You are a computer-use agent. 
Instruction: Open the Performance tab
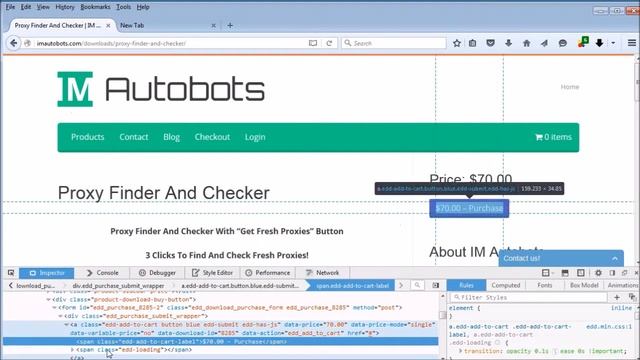tap(268, 273)
